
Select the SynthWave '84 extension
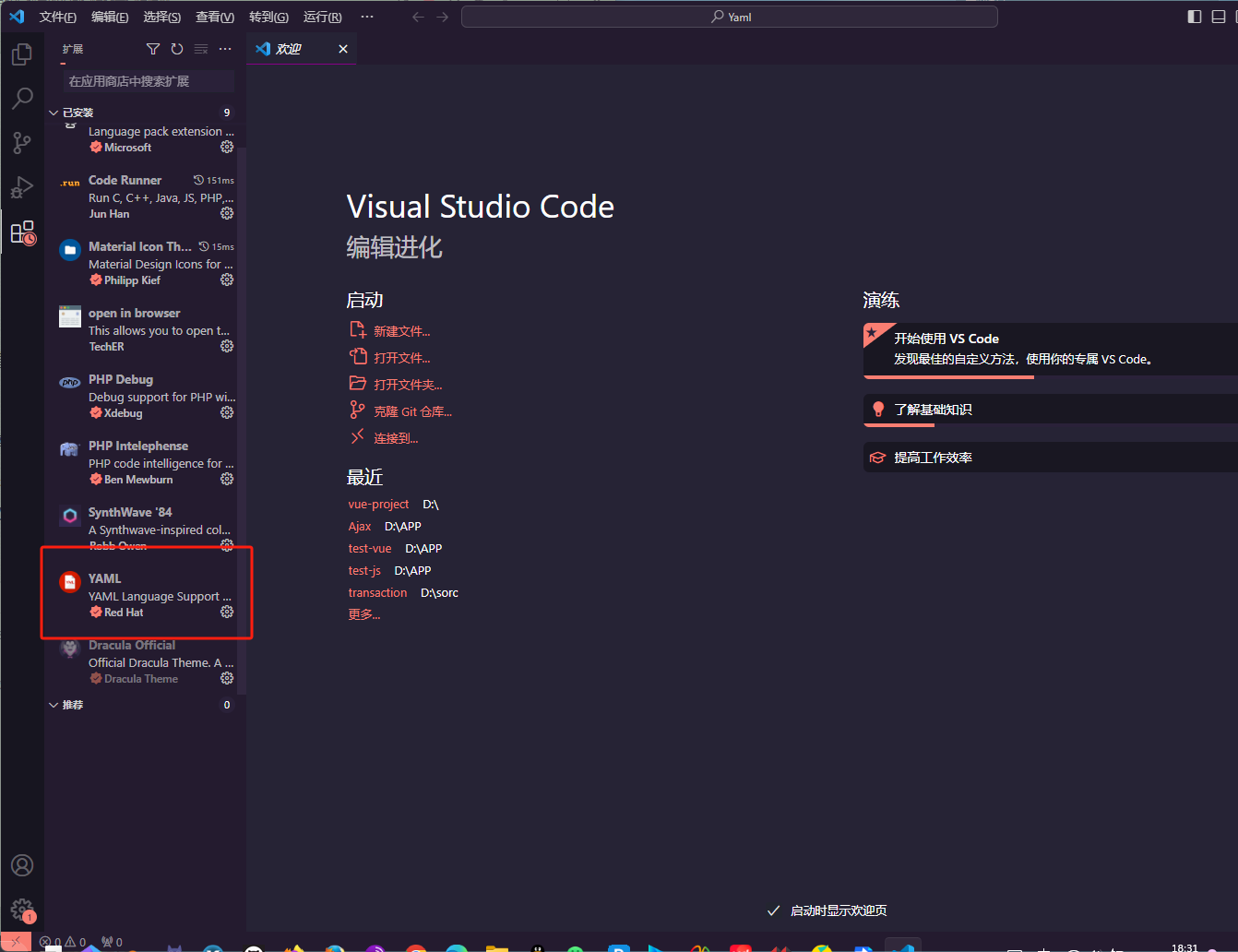tap(146, 529)
